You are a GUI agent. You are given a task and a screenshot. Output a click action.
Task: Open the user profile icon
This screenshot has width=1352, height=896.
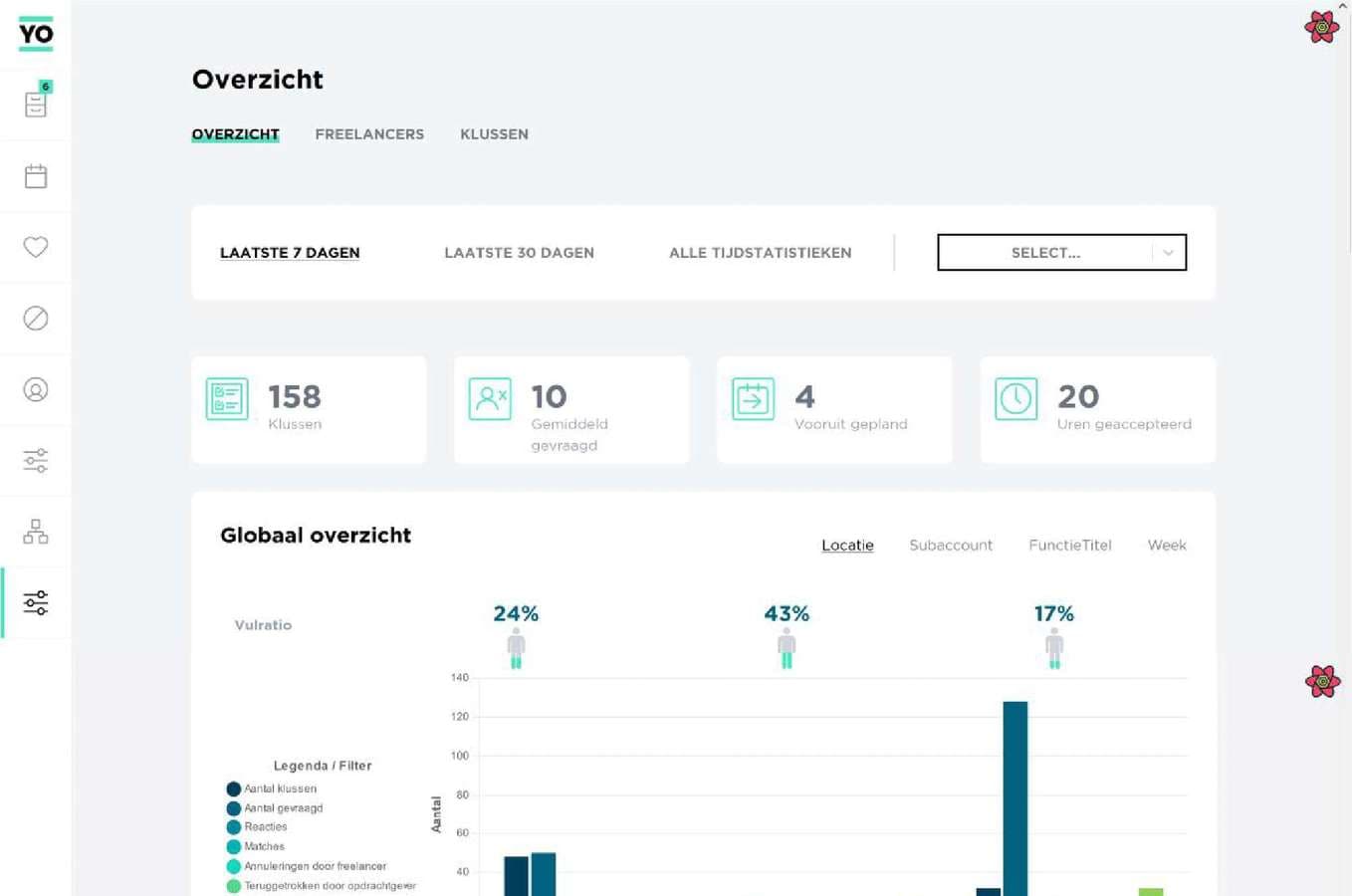pyautogui.click(x=35, y=389)
